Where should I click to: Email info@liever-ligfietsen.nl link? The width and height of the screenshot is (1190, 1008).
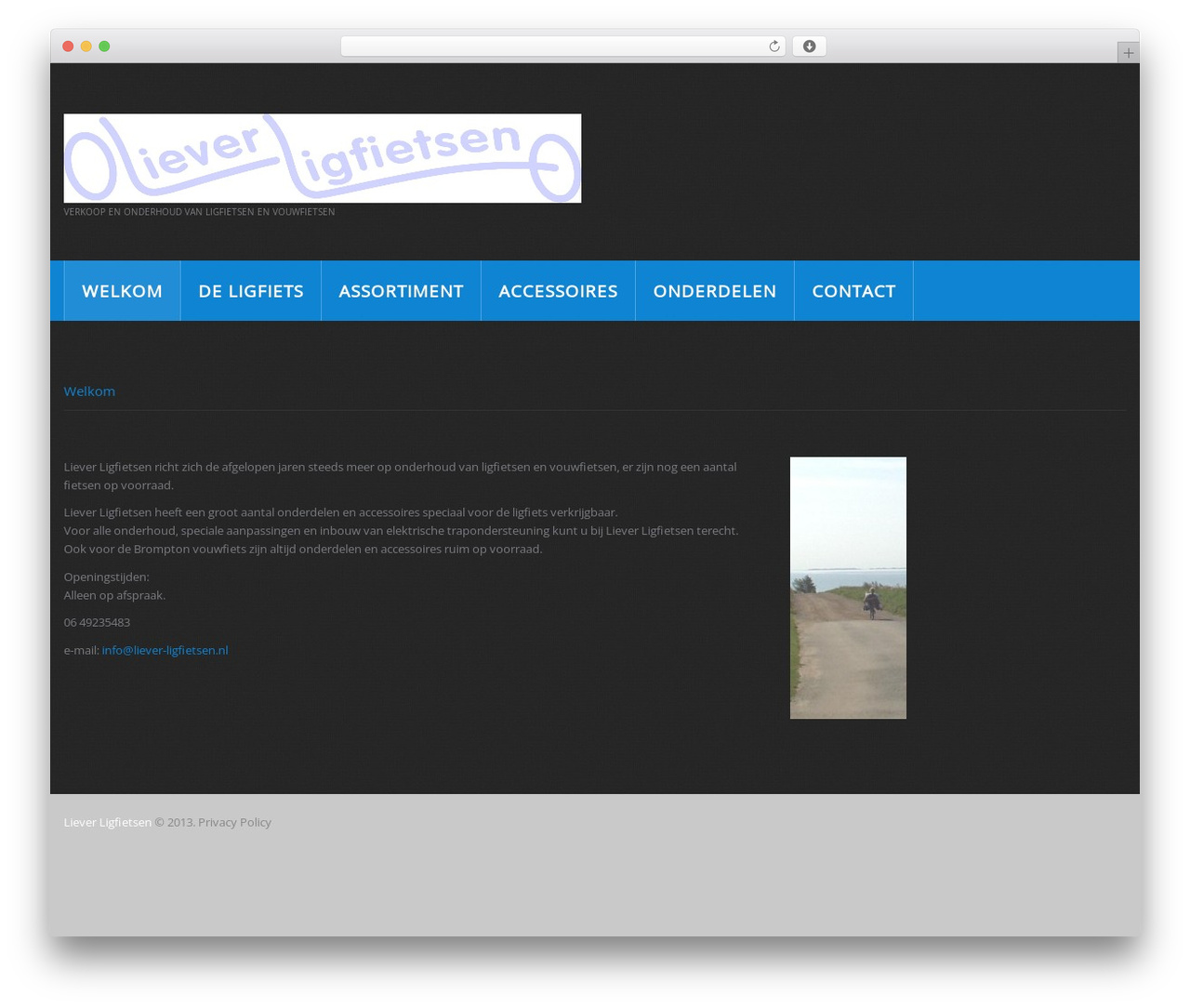[x=165, y=650]
